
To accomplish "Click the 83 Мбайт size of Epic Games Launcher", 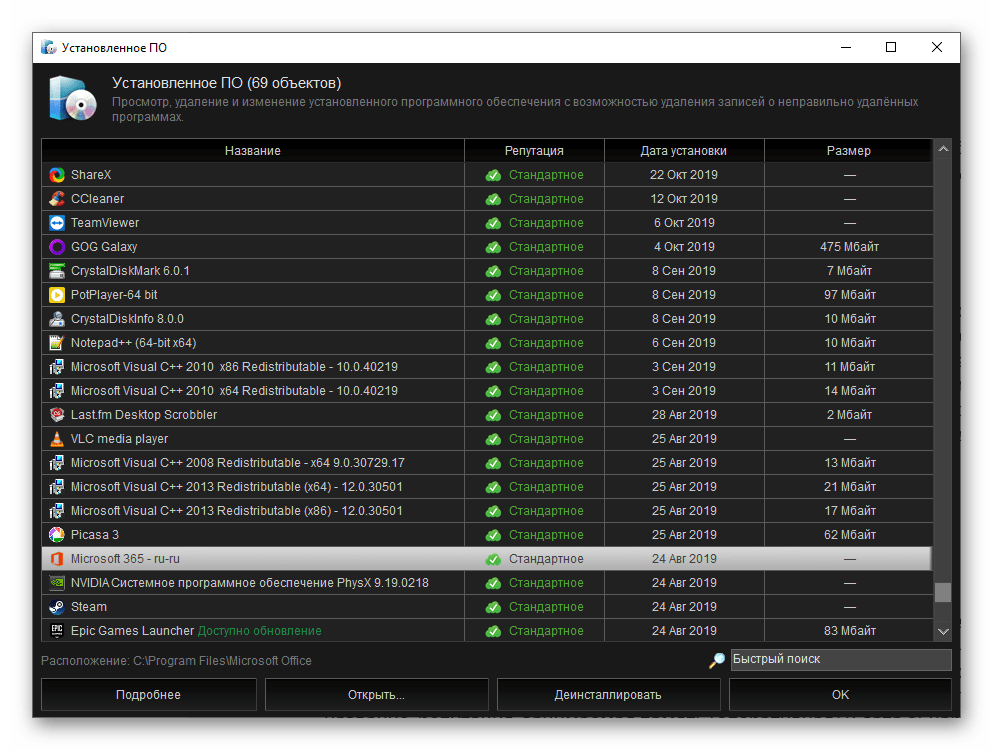I will (x=850, y=631).
